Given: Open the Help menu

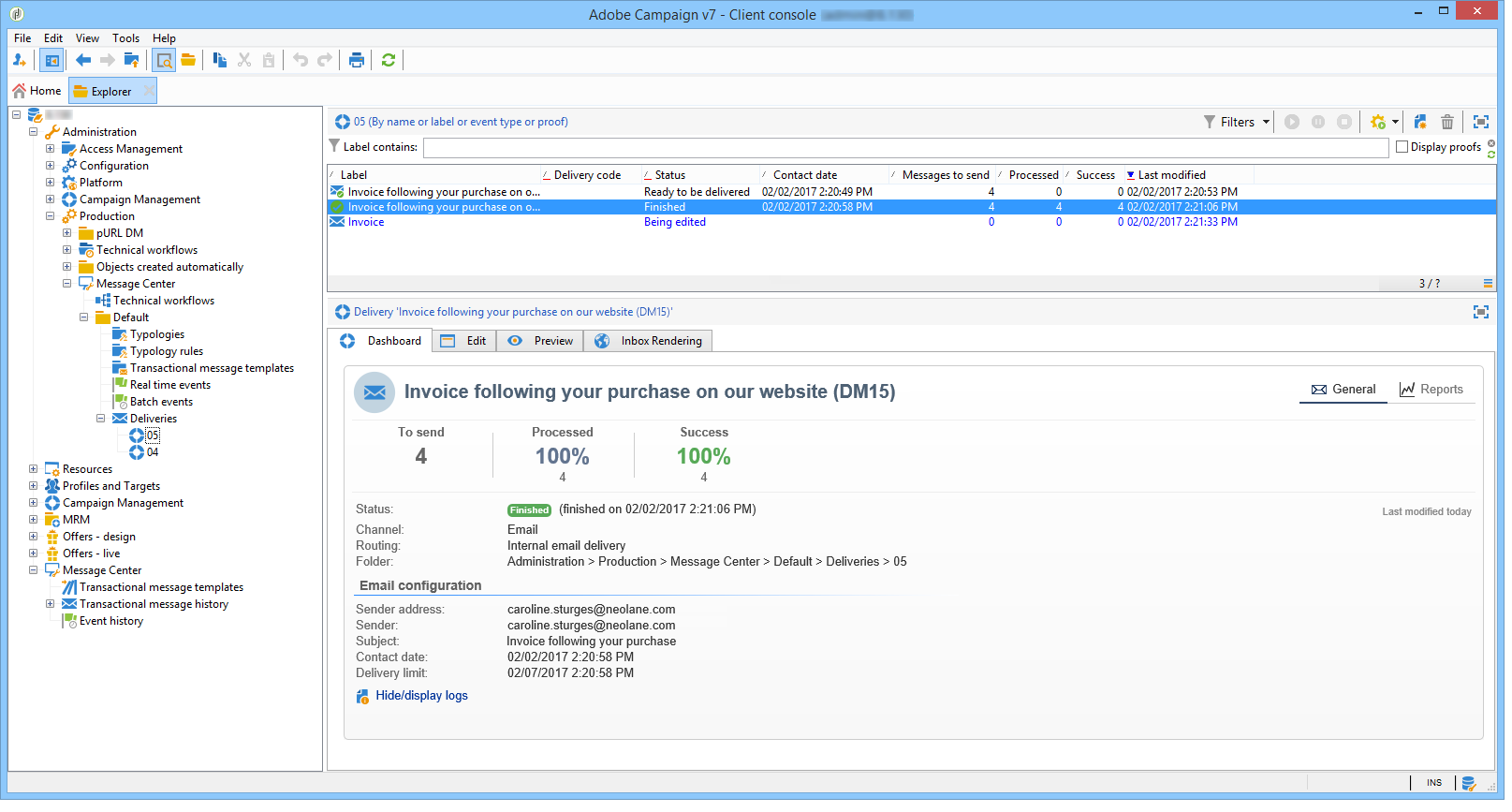Looking at the screenshot, I should 164,38.
